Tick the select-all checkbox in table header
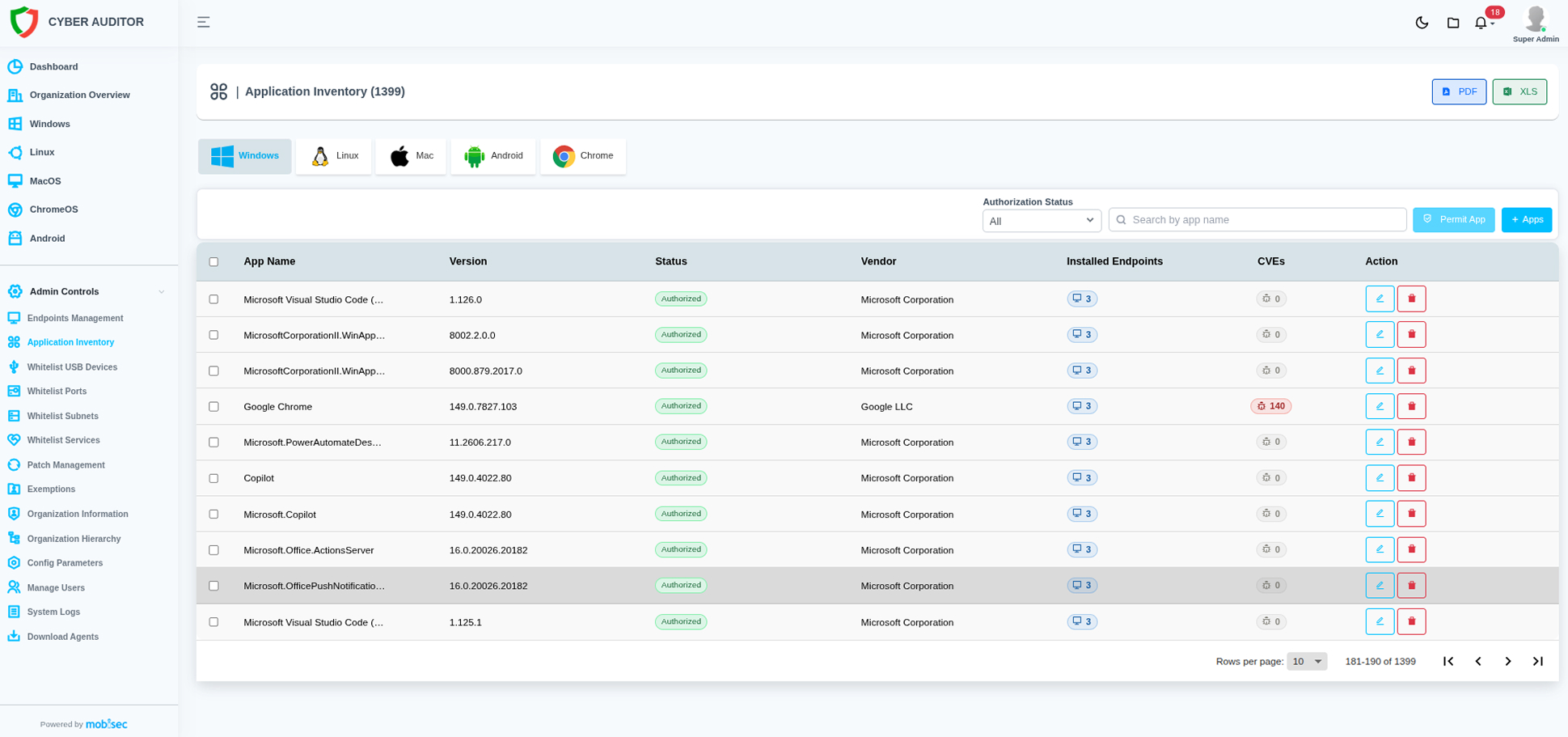The image size is (1568, 737). (x=213, y=262)
